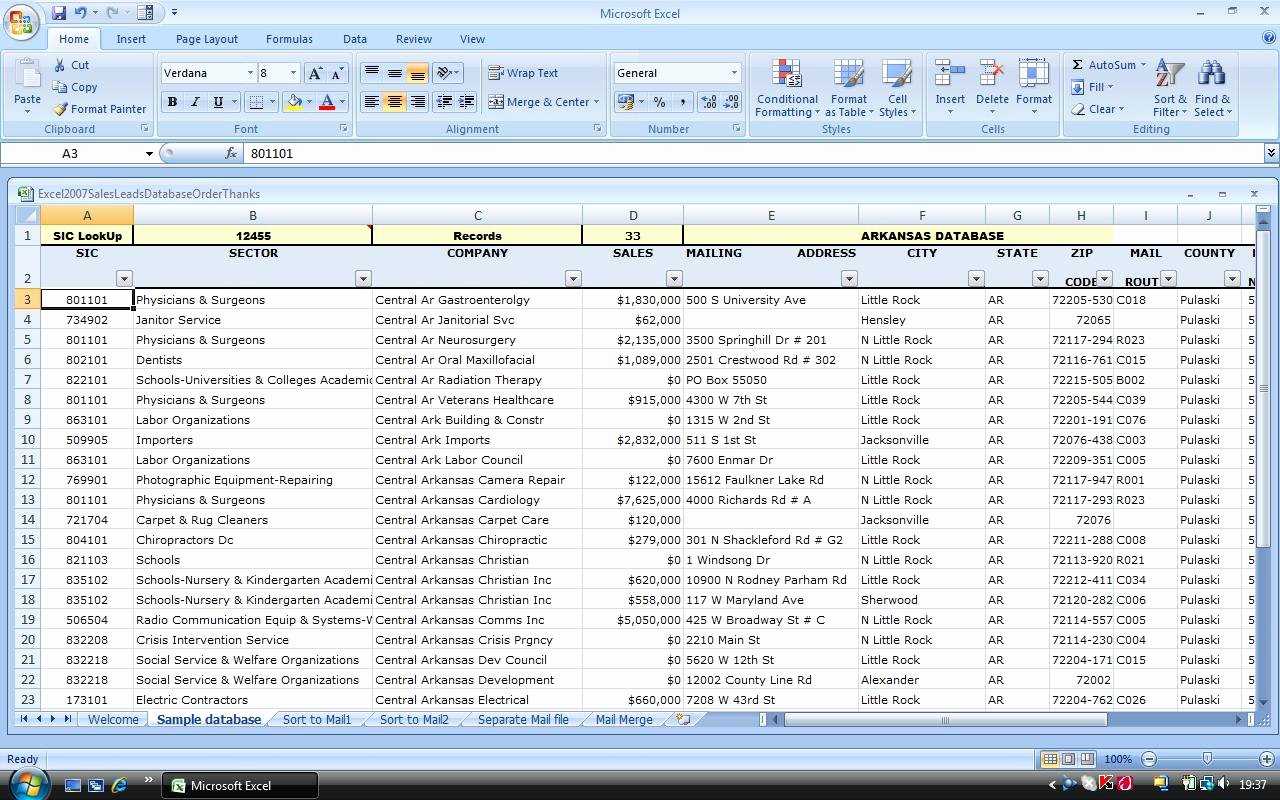Zoom out with the minus button
Viewport: 1280px width, 800px height.
click(x=1149, y=759)
